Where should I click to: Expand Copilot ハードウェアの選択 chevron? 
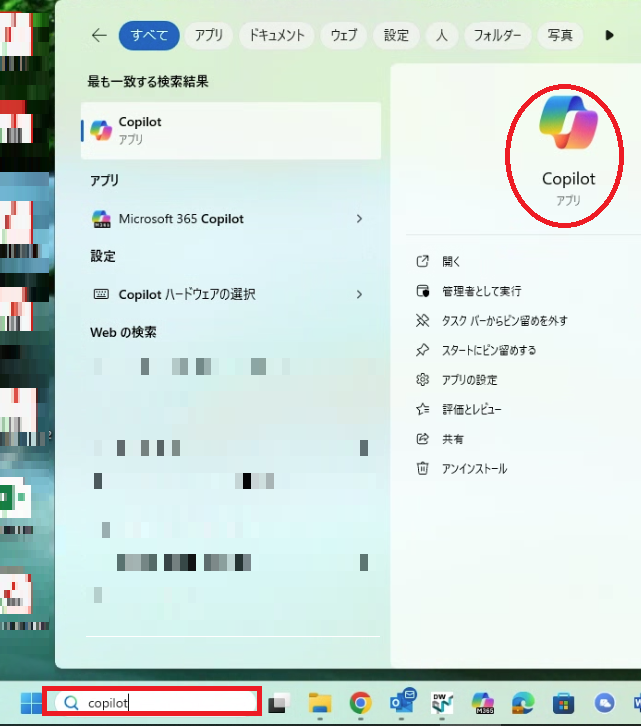coord(359,294)
